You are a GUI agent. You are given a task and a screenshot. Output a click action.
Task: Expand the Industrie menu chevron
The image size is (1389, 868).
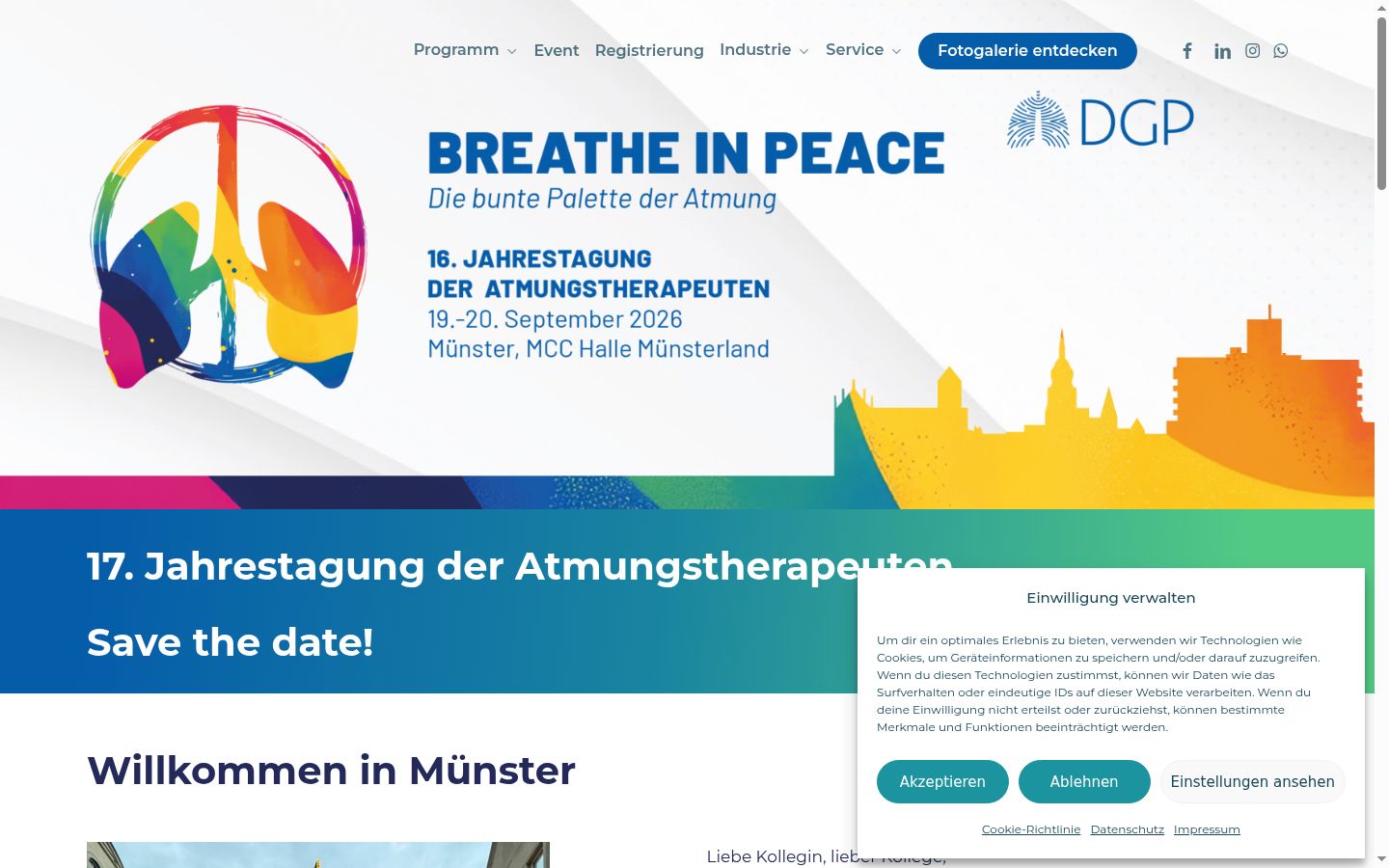(x=803, y=52)
